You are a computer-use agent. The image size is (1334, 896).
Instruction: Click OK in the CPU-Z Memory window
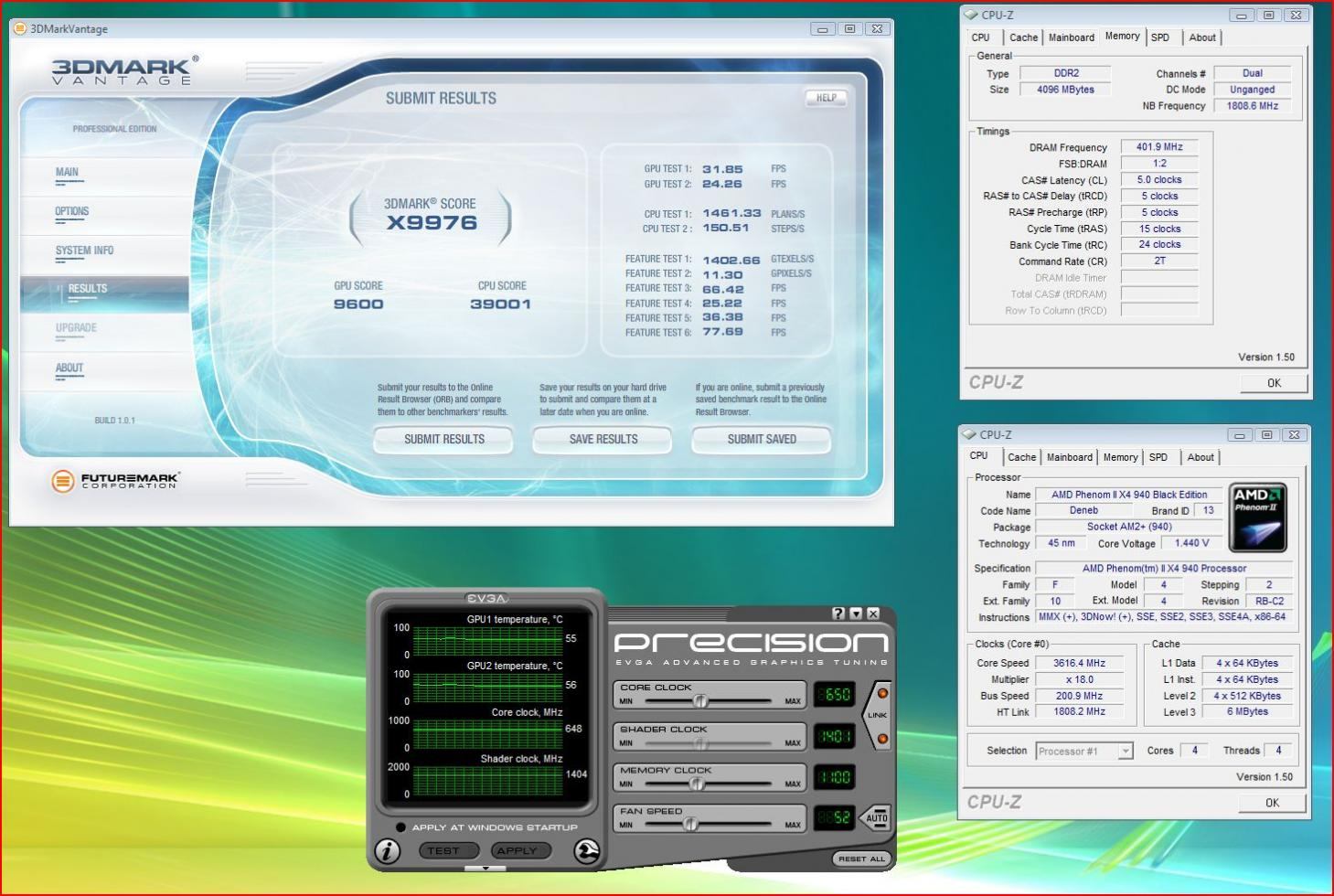coord(1274,383)
